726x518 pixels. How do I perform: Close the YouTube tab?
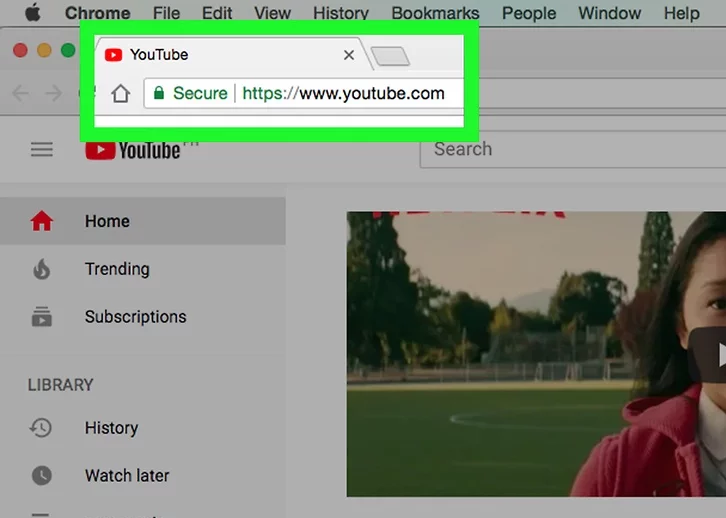[x=348, y=55]
